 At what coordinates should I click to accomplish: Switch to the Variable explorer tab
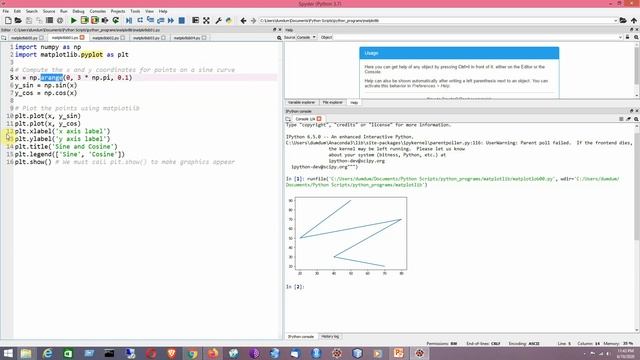click(301, 102)
